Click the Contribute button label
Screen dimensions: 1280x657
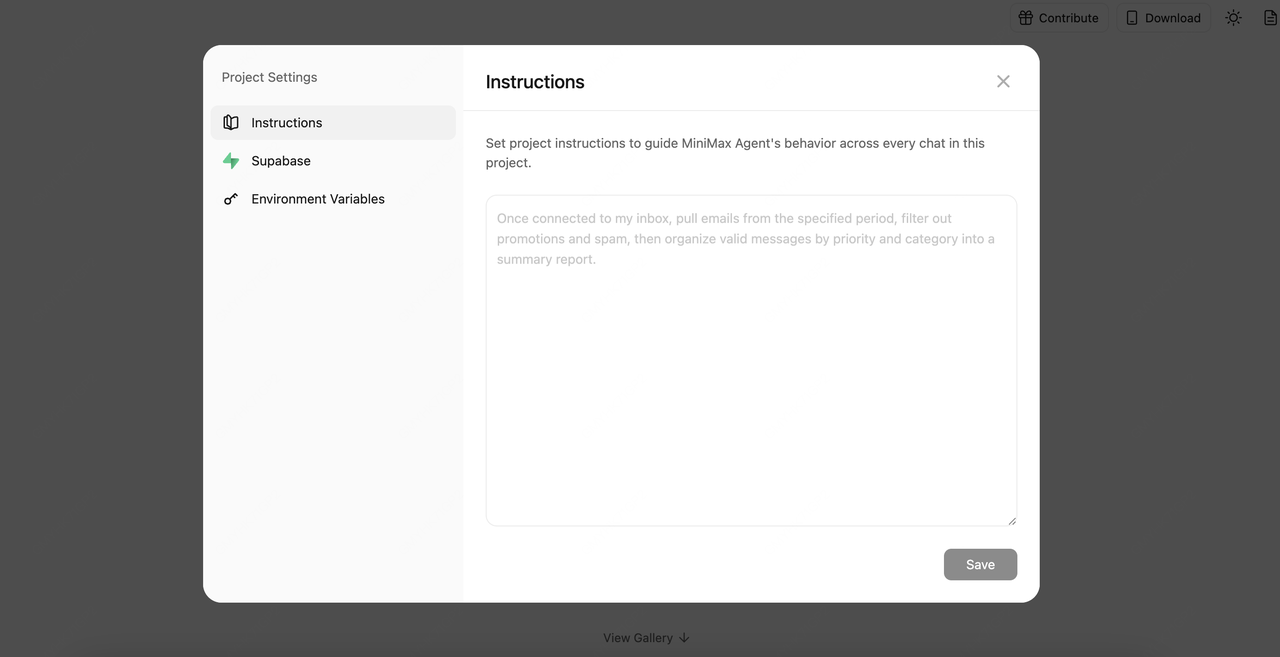tap(1068, 18)
